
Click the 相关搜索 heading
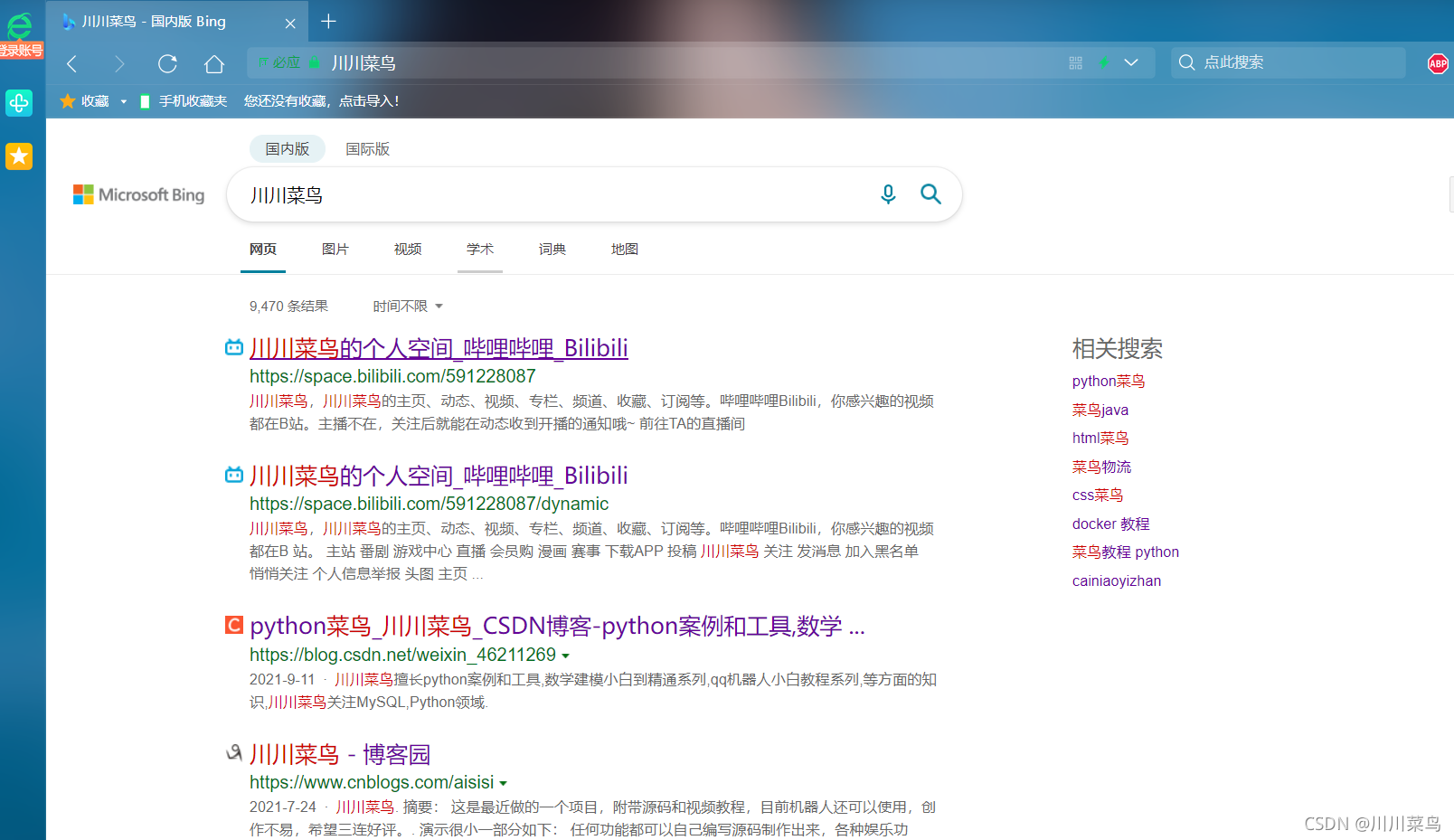click(x=1118, y=349)
